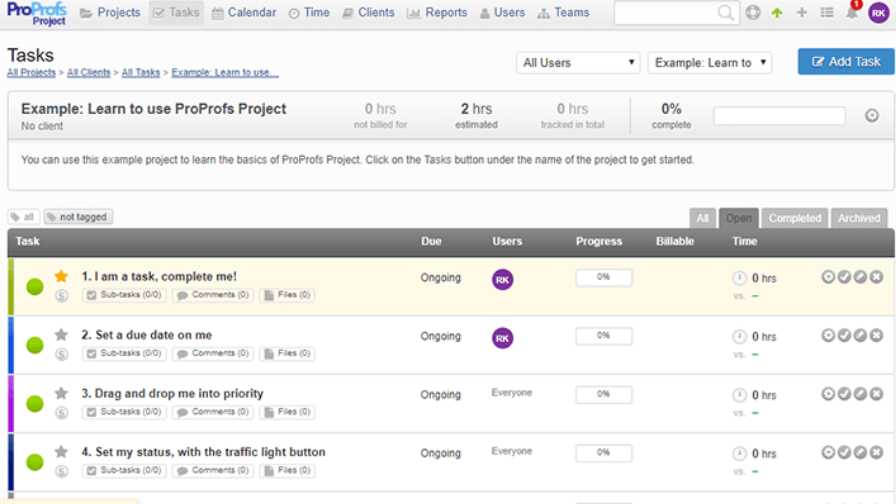Click the timer clock icon on task 4
The width and height of the screenshot is (896, 504).
point(739,453)
